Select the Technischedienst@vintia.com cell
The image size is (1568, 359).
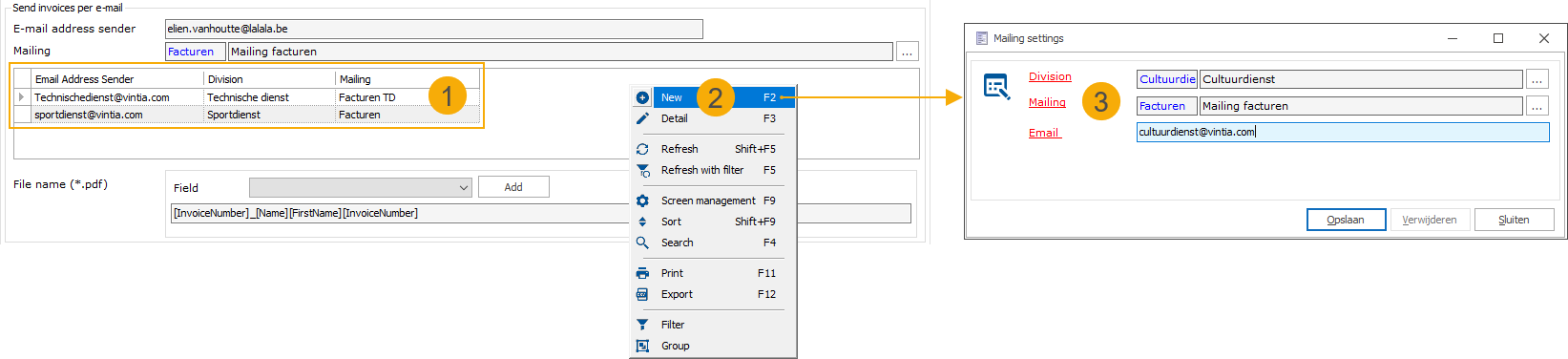[x=117, y=97]
